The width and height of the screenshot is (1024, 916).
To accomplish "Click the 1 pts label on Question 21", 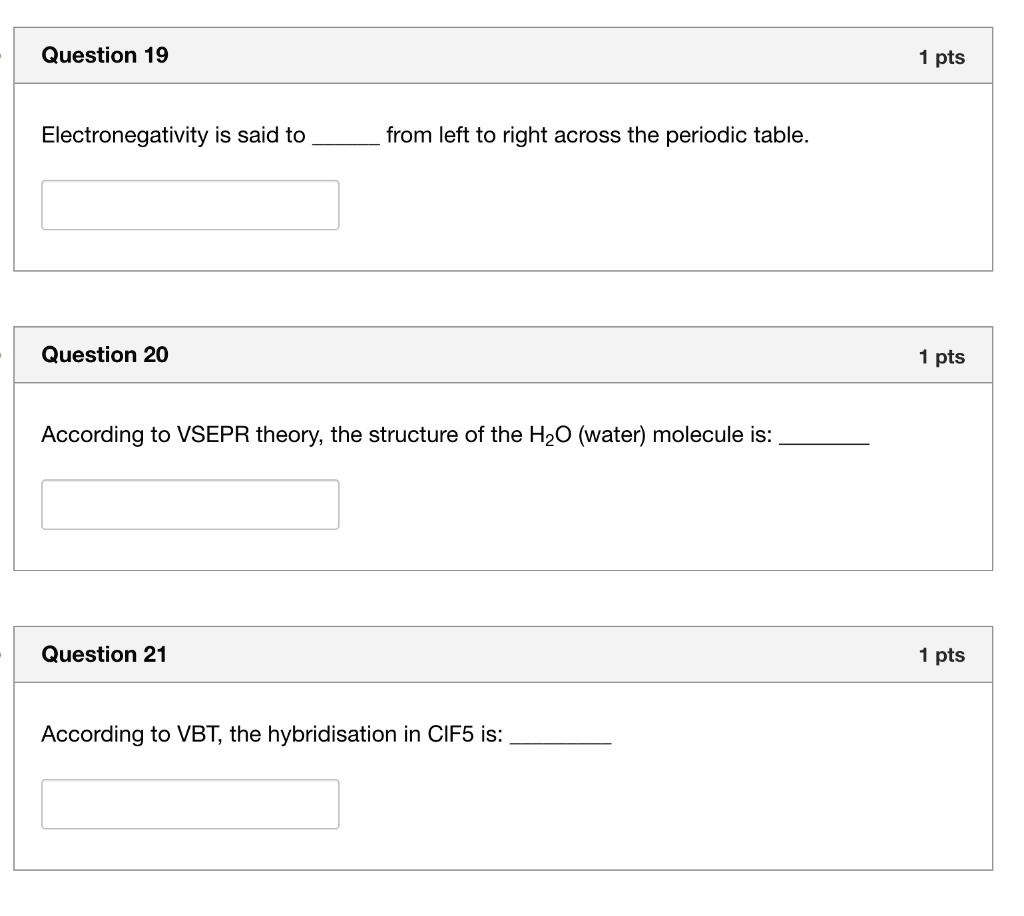I will coord(941,655).
